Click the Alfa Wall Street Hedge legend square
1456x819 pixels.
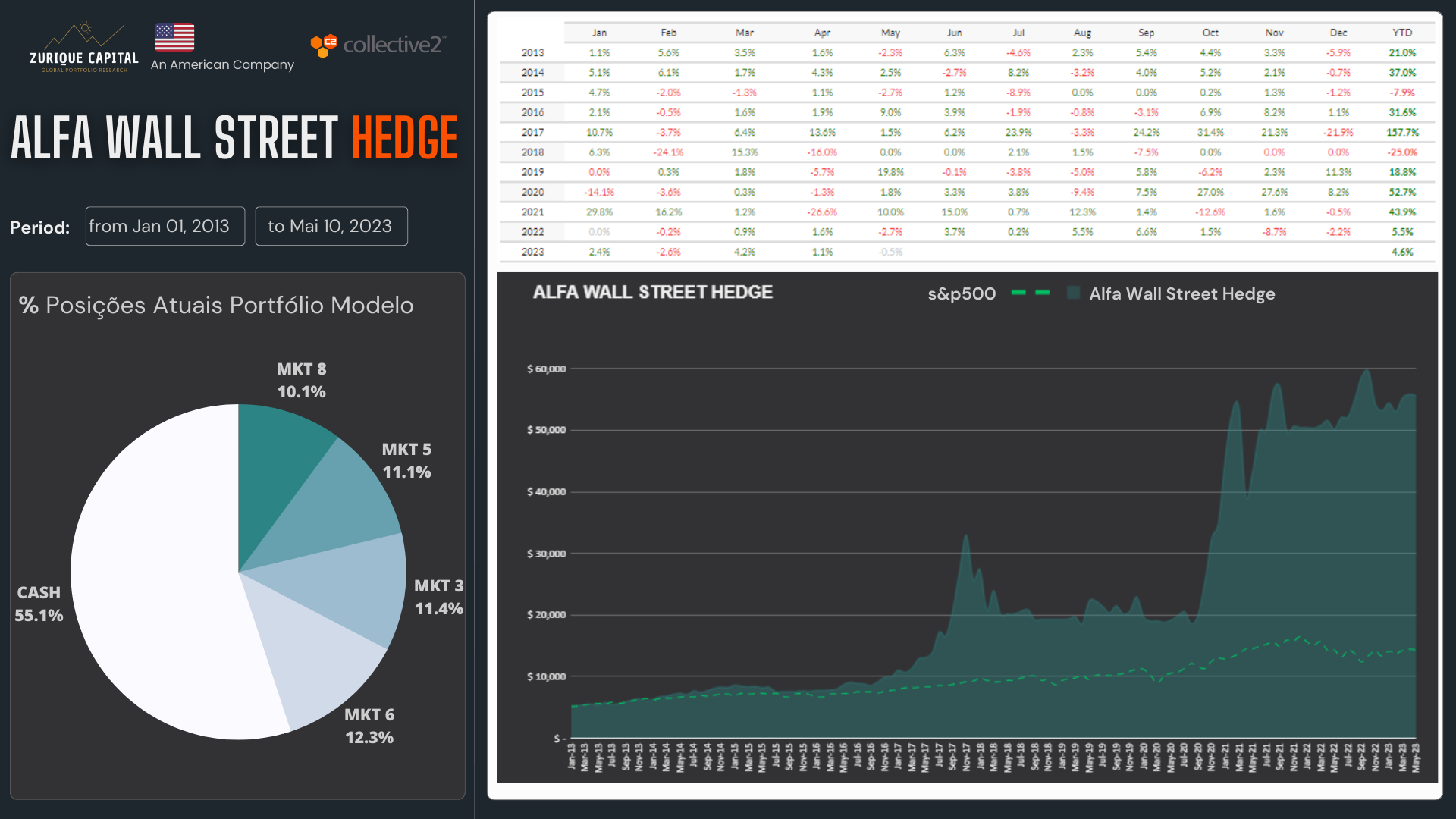(x=1073, y=293)
